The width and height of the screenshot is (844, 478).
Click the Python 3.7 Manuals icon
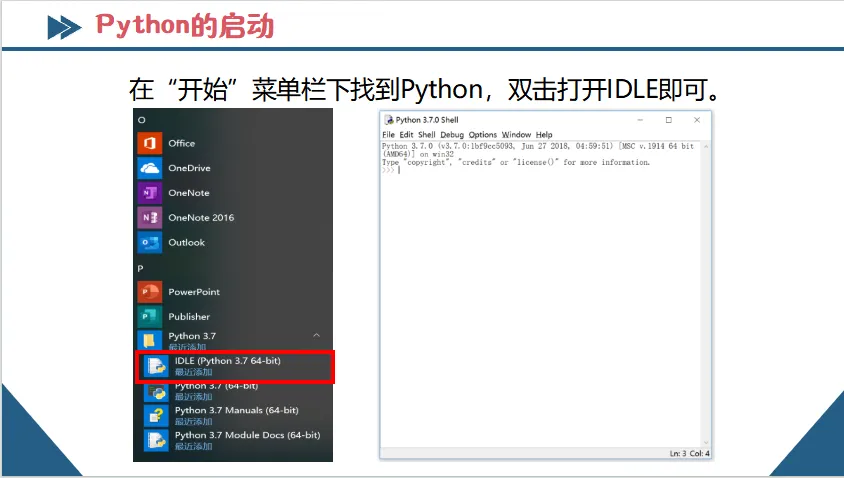pyautogui.click(x=156, y=416)
